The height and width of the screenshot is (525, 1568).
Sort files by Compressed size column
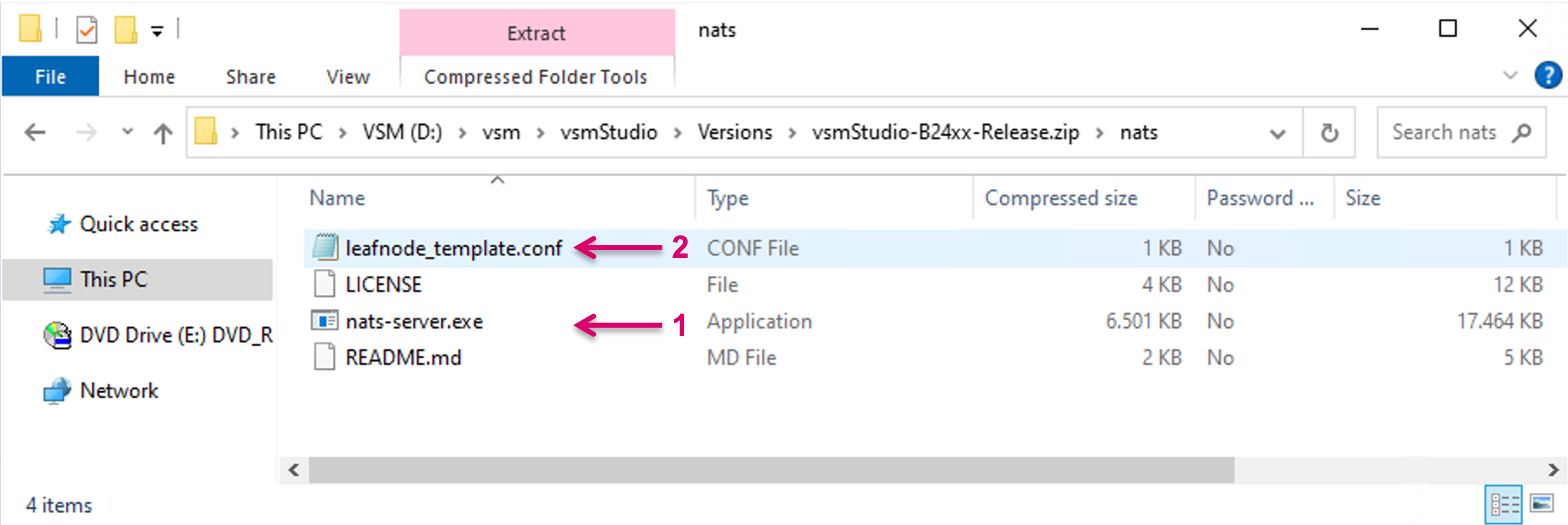[1060, 198]
